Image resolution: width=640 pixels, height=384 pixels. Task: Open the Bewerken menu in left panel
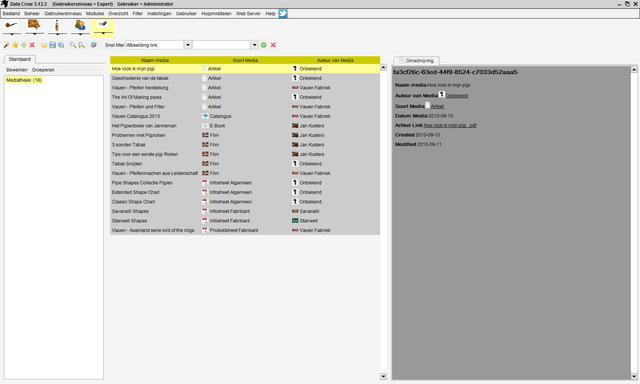(x=17, y=70)
